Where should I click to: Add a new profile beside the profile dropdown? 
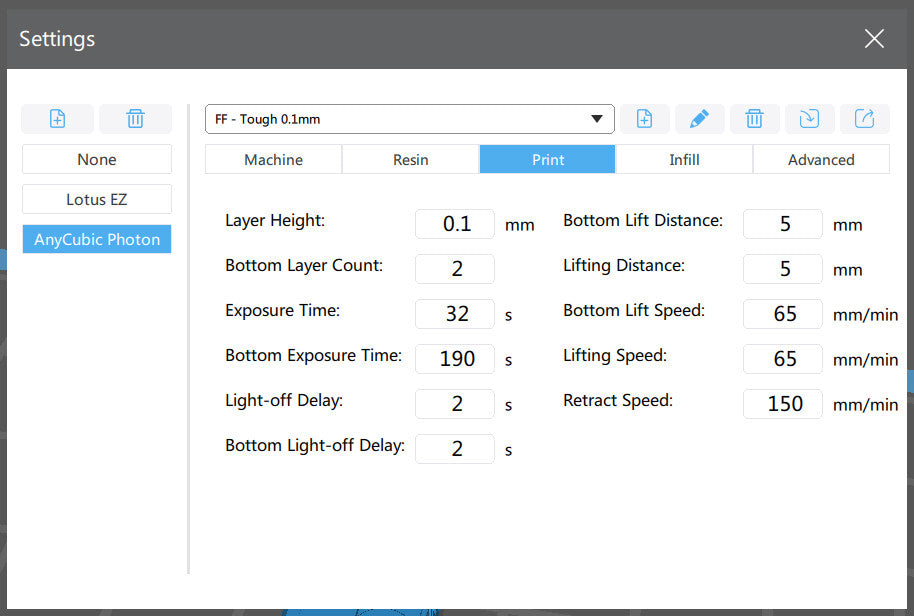pos(645,119)
